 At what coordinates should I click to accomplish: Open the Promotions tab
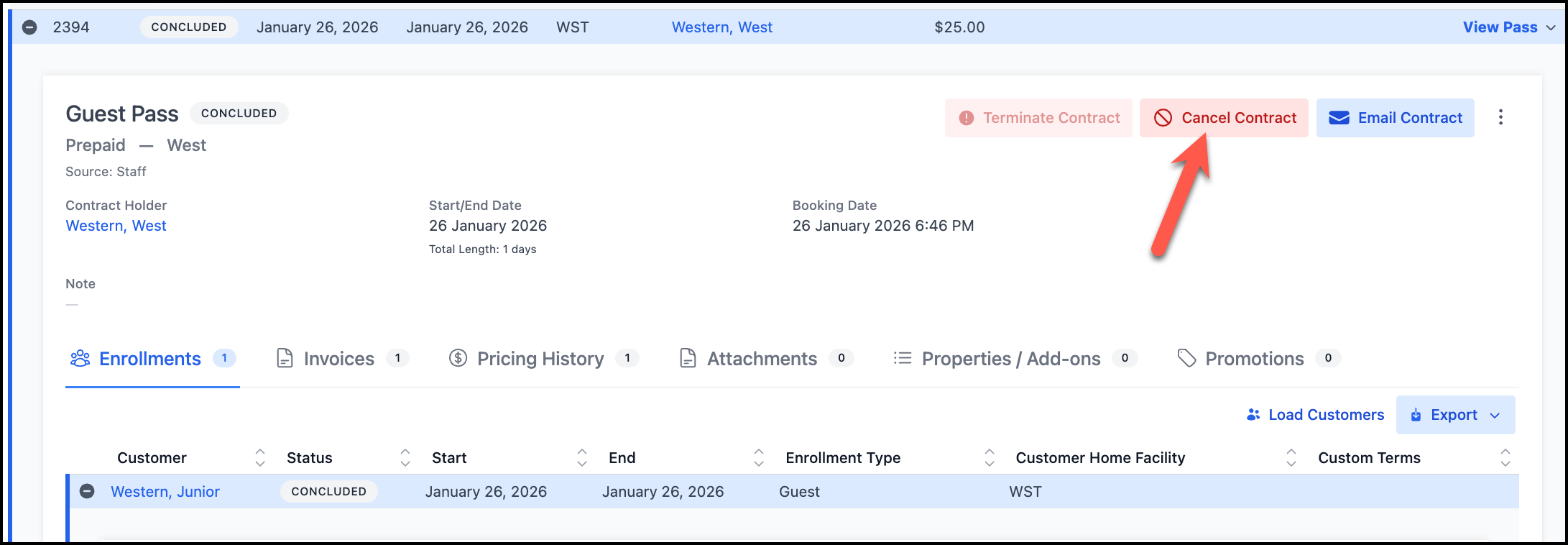[1254, 359]
